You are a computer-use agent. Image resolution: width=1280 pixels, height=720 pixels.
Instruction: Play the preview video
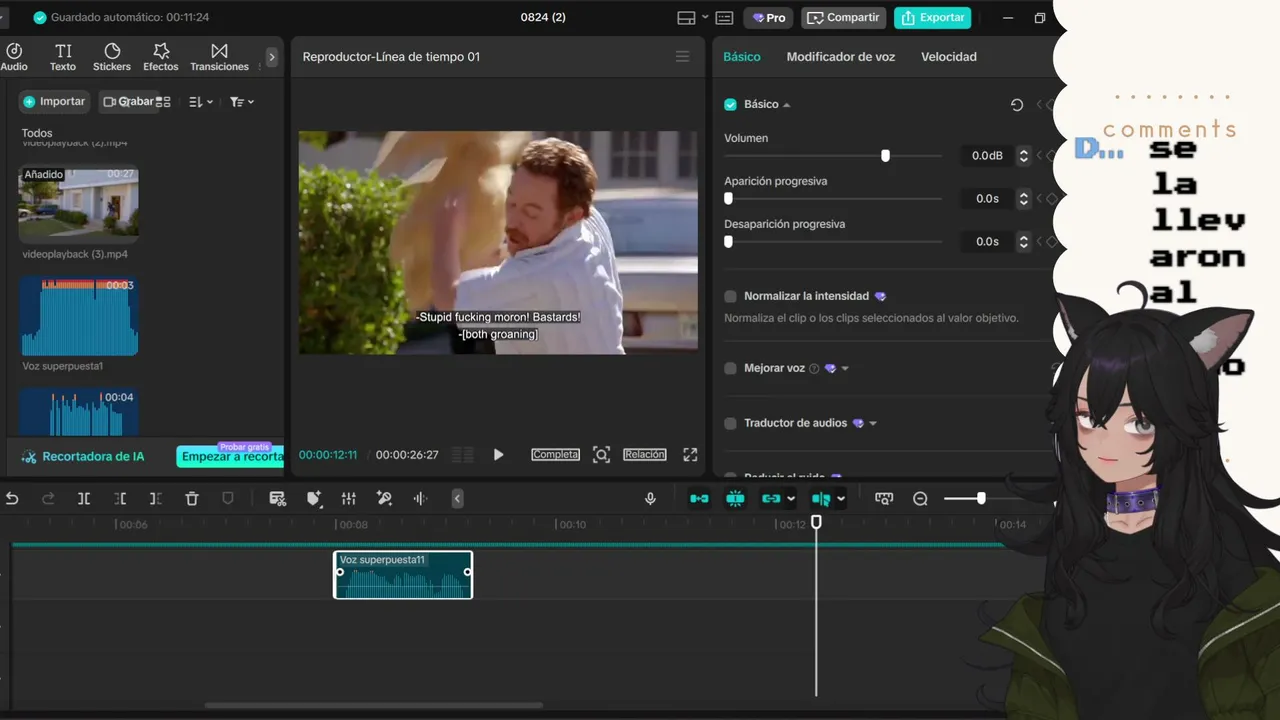[498, 455]
